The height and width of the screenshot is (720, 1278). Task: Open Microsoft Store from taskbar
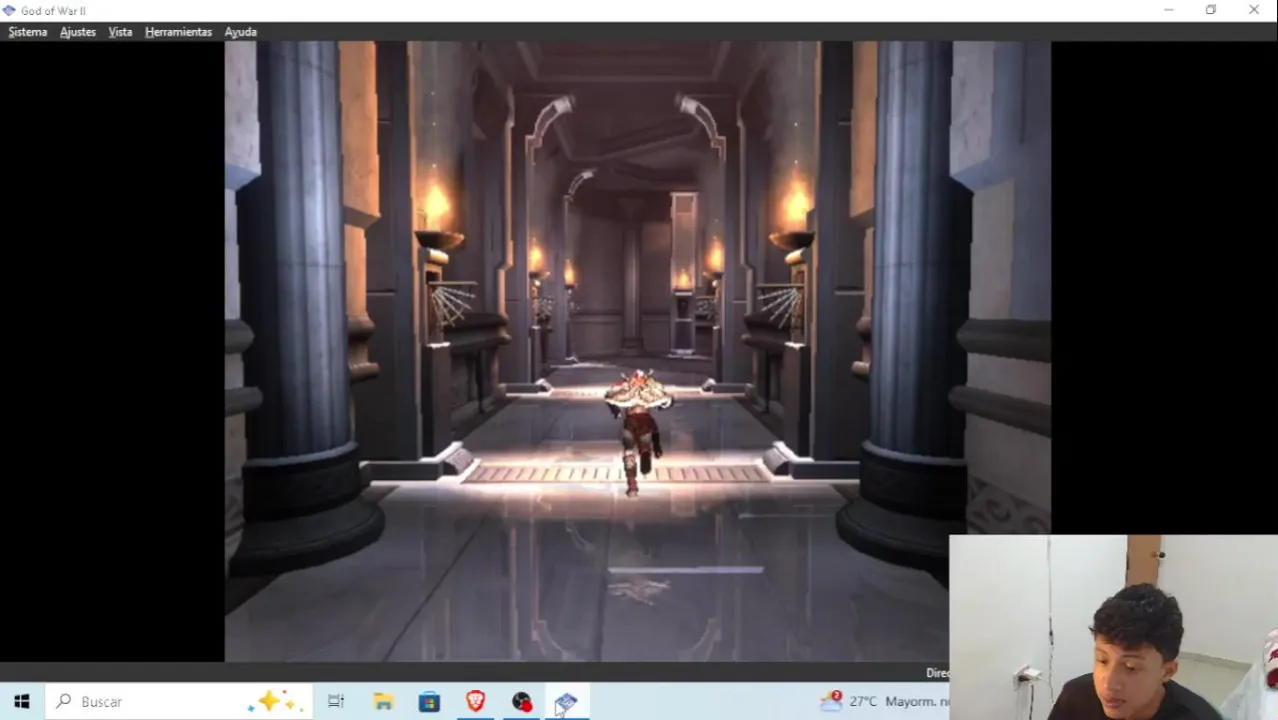(x=429, y=702)
